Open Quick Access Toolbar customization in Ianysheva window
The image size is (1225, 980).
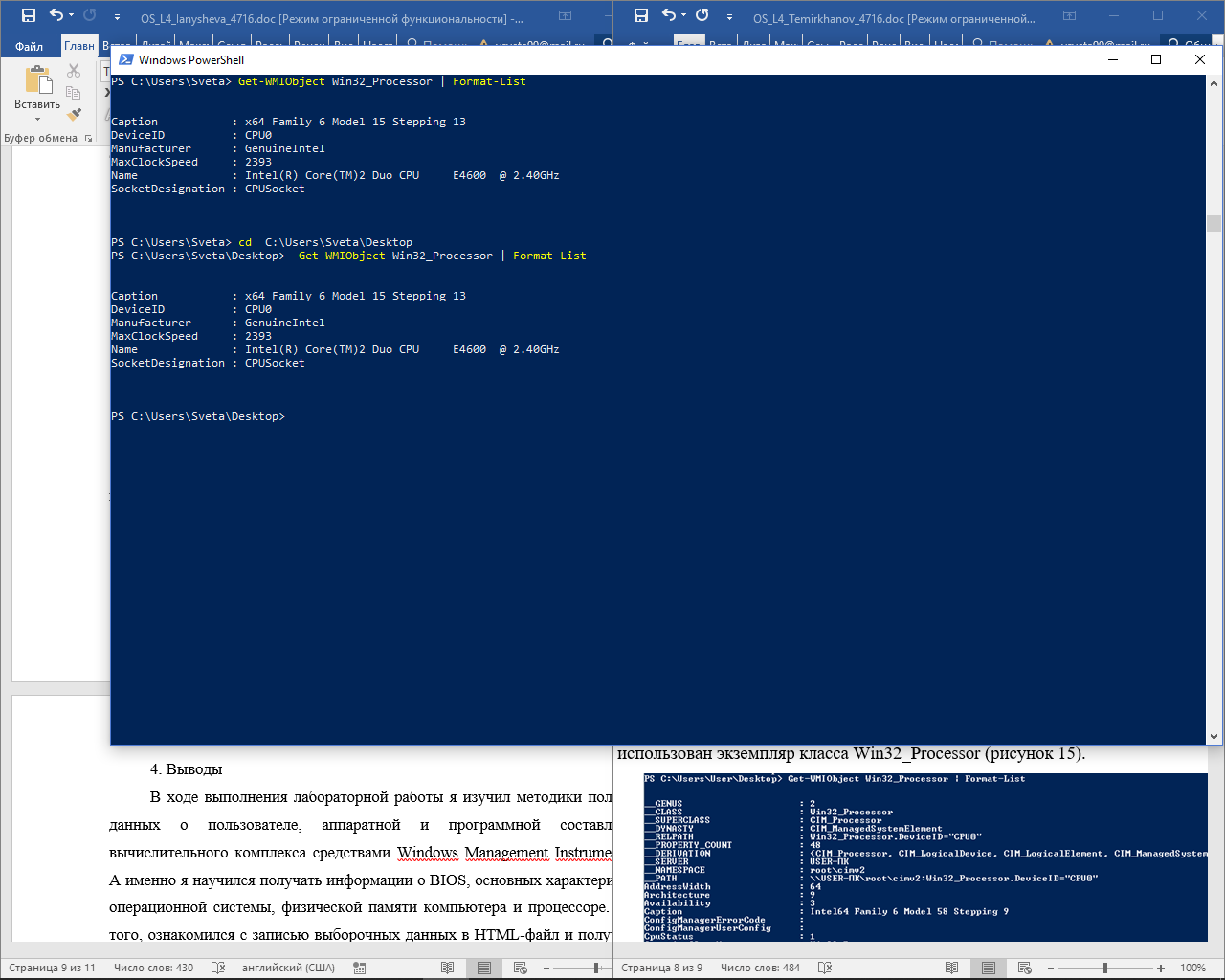click(x=117, y=17)
